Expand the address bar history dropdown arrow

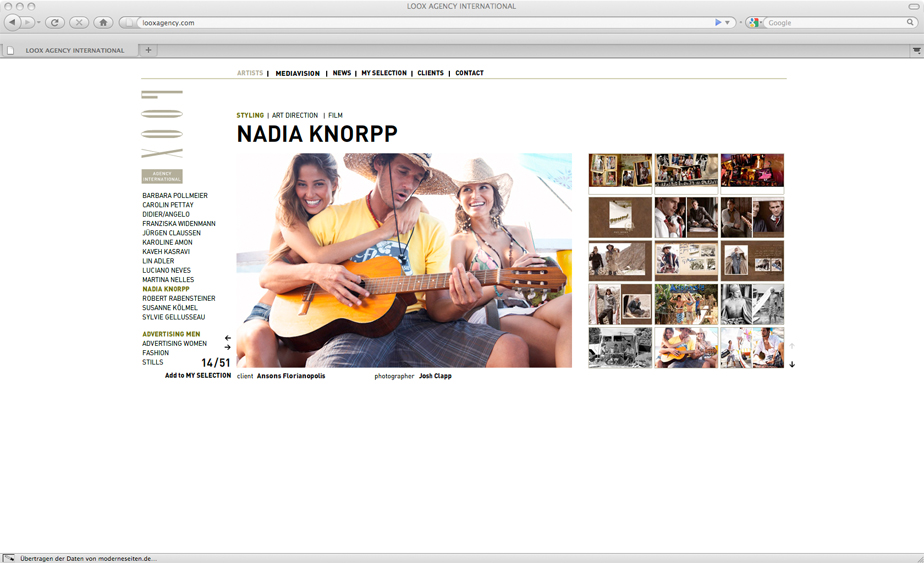point(728,22)
